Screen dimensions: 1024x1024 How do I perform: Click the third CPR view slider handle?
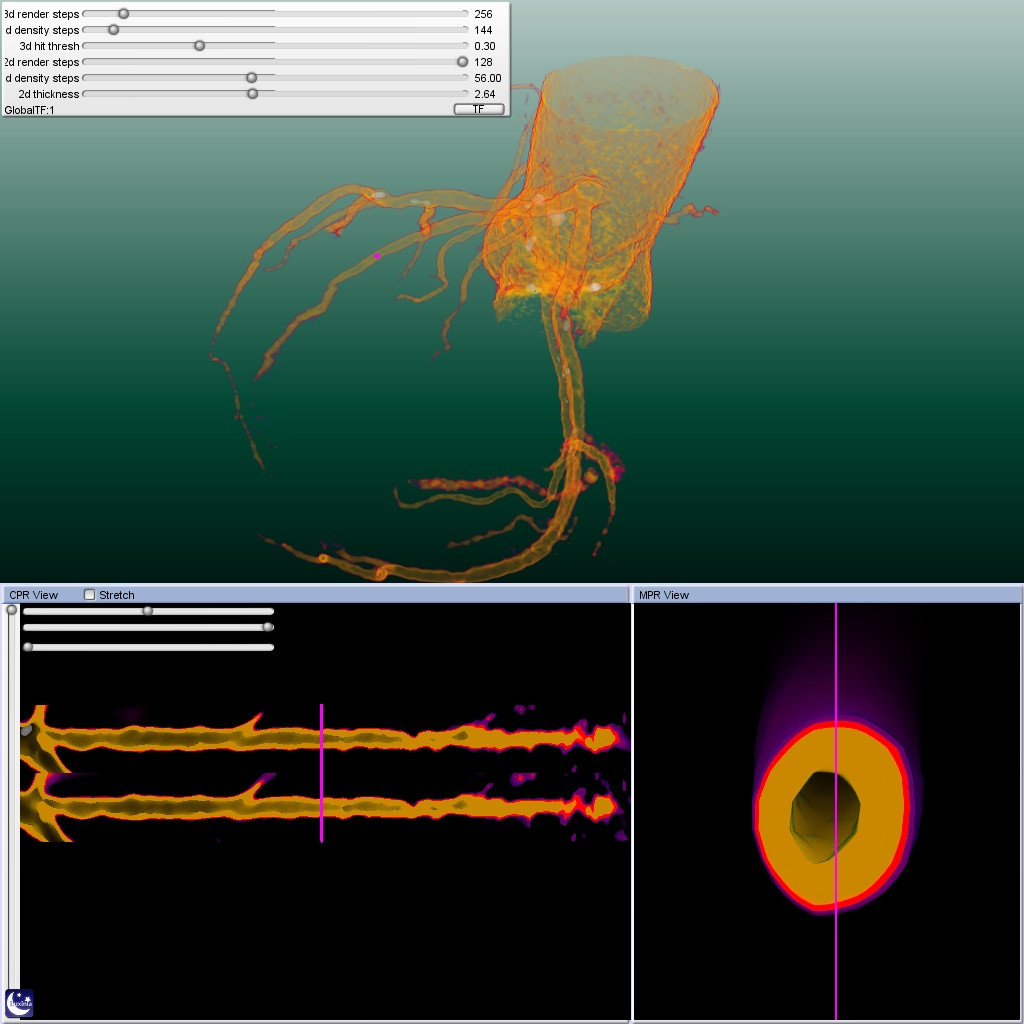(x=28, y=647)
